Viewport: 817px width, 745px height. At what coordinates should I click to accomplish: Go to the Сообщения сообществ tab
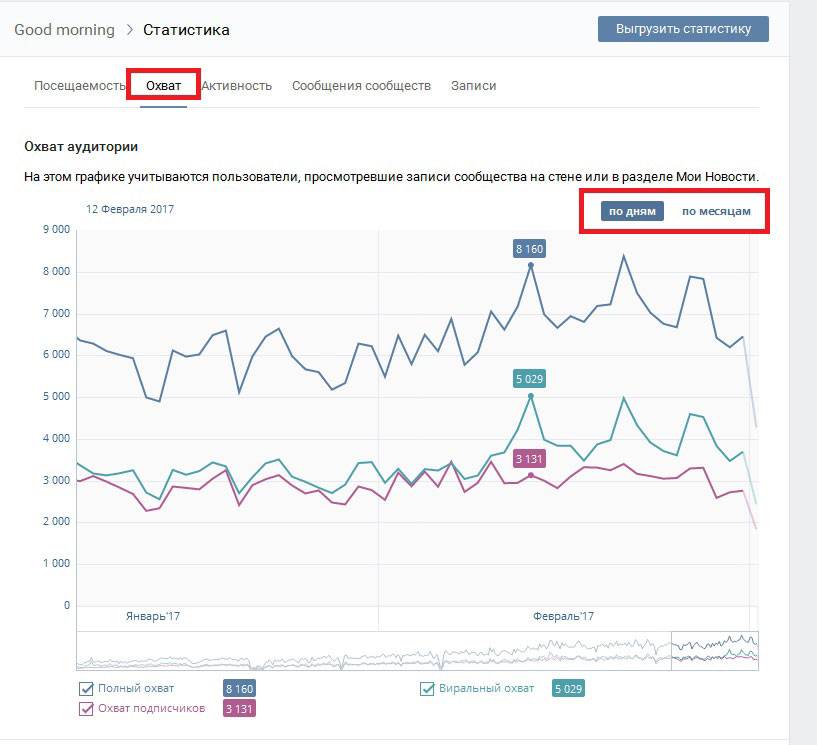click(361, 86)
